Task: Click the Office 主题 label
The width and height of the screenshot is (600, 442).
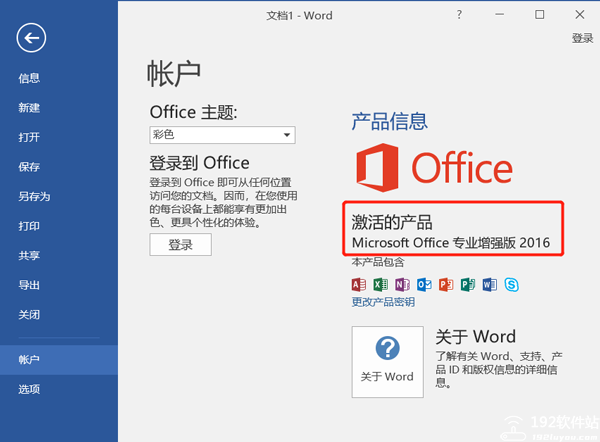Action: click(x=194, y=113)
